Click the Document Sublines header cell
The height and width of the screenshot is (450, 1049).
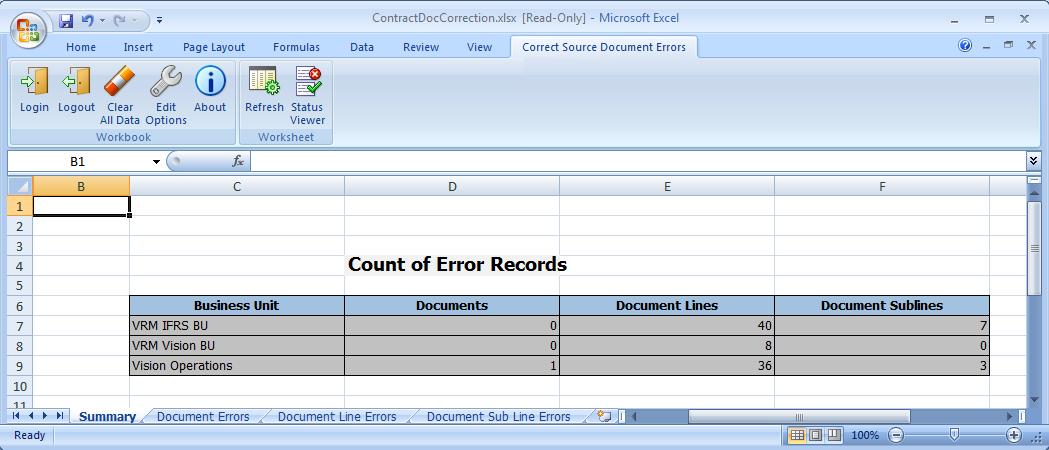click(x=882, y=306)
